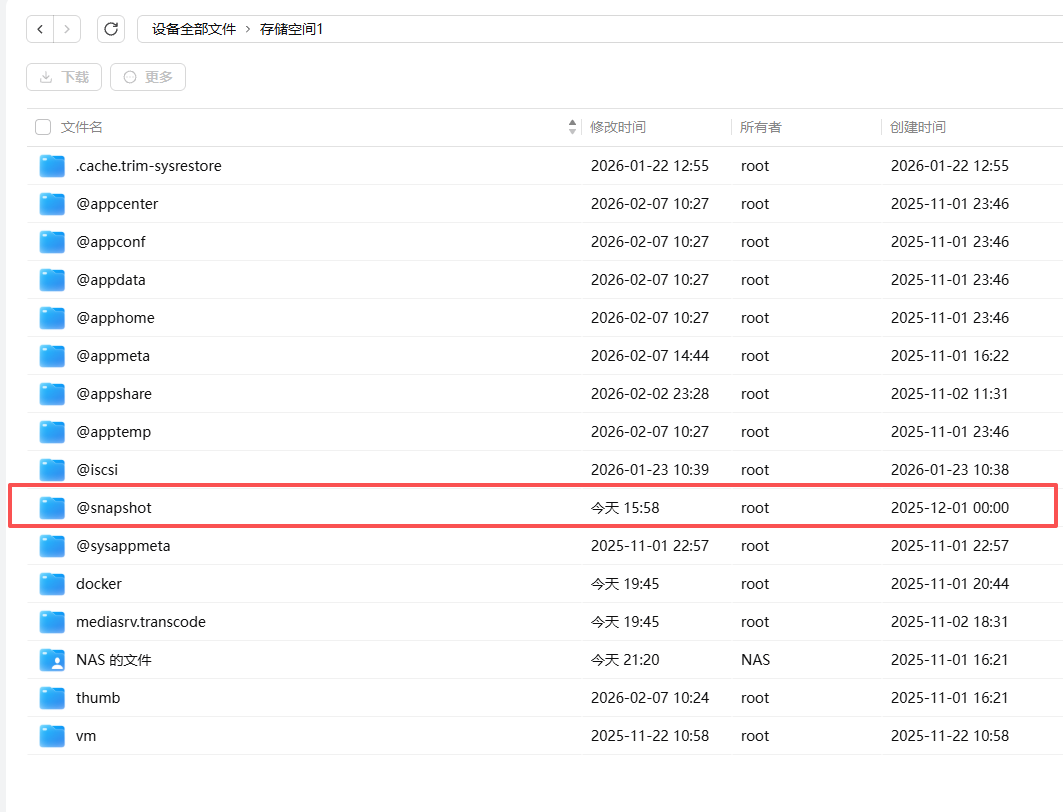Click the @snapshot folder icon
This screenshot has height=812, width=1063.
tap(52, 508)
